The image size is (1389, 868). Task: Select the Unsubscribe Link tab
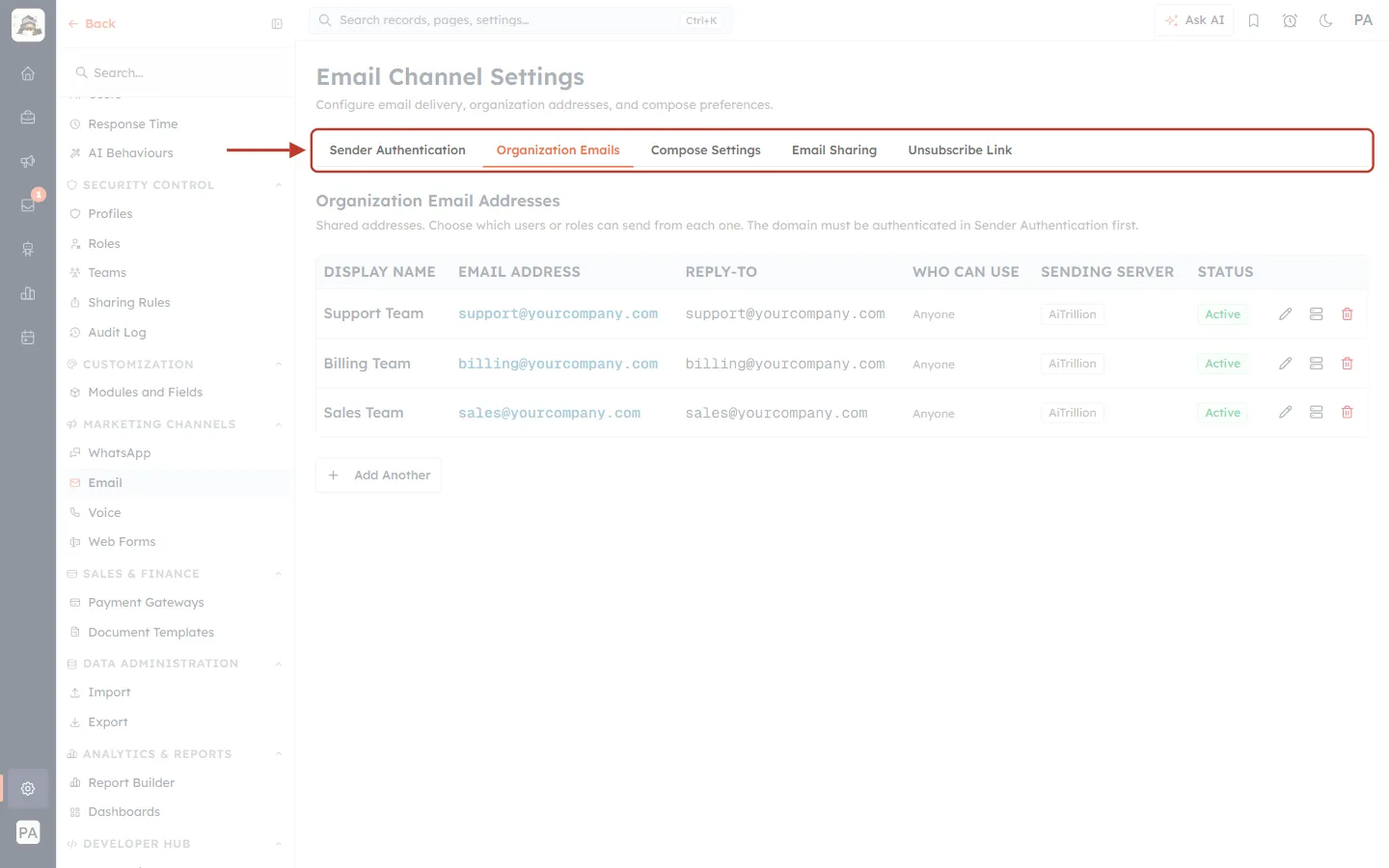(960, 150)
